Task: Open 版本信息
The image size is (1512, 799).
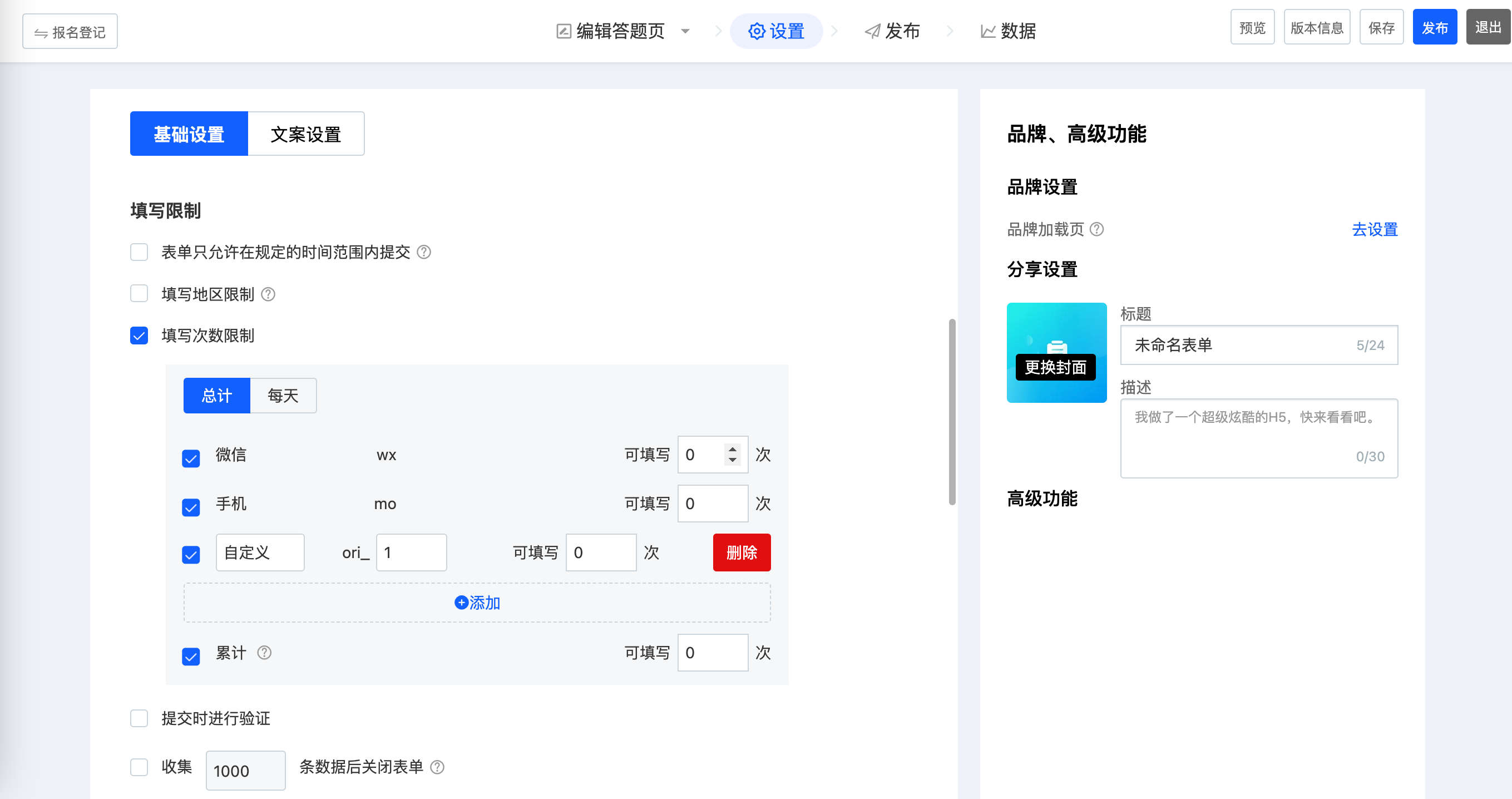Action: click(x=1317, y=27)
